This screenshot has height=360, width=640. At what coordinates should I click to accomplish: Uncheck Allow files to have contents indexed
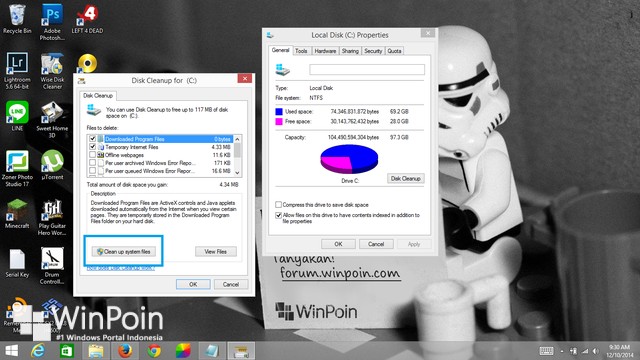coord(278,215)
